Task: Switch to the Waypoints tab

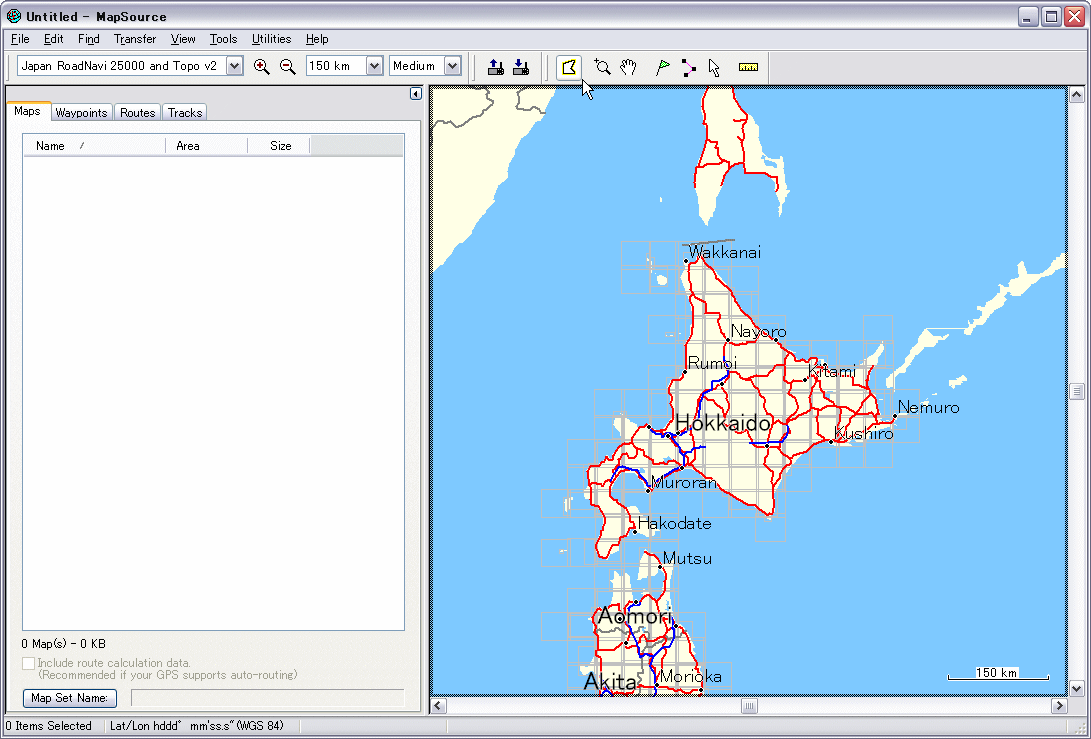Action: coord(81,113)
